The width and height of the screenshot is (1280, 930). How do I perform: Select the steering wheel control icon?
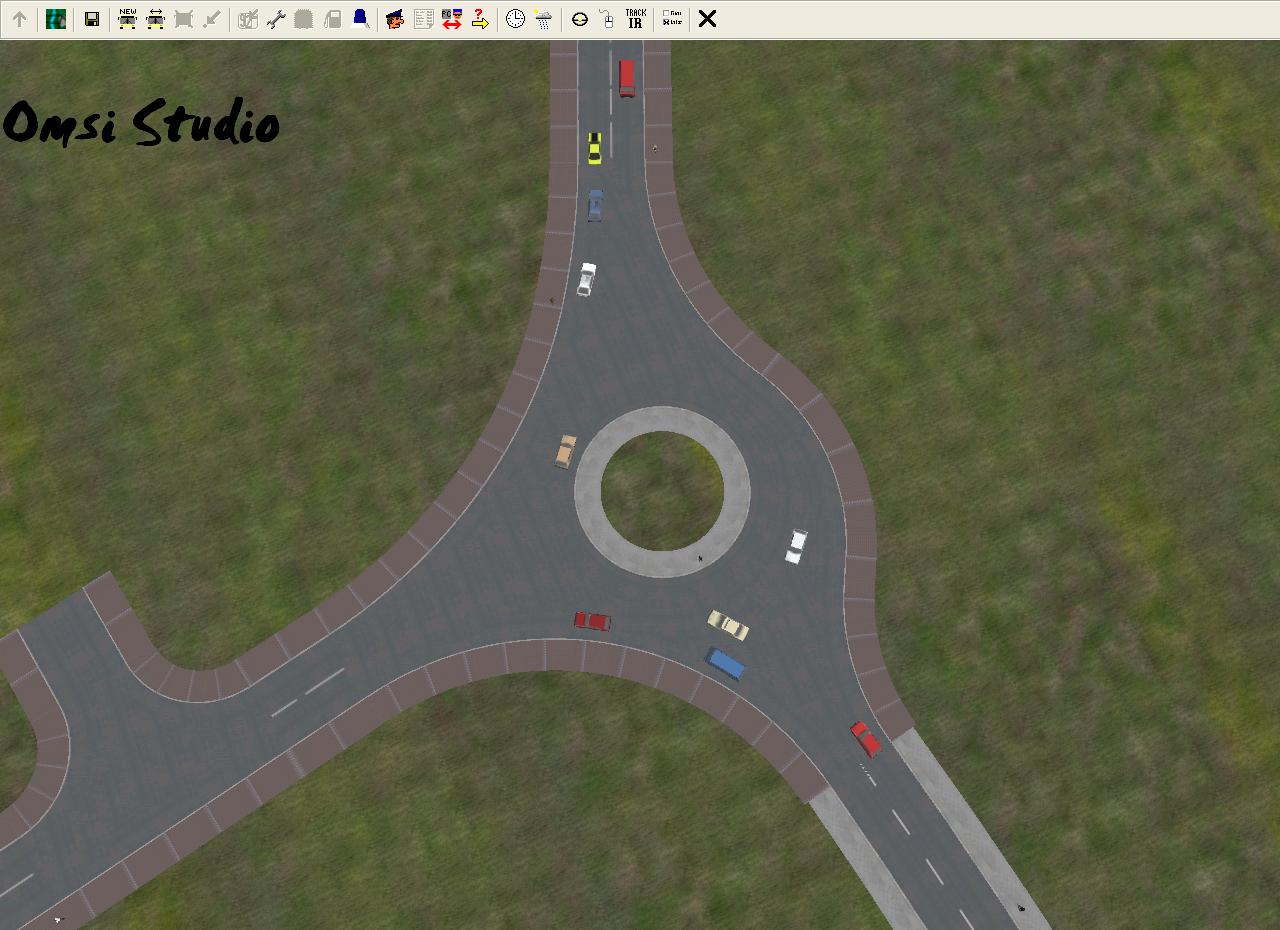(x=579, y=19)
